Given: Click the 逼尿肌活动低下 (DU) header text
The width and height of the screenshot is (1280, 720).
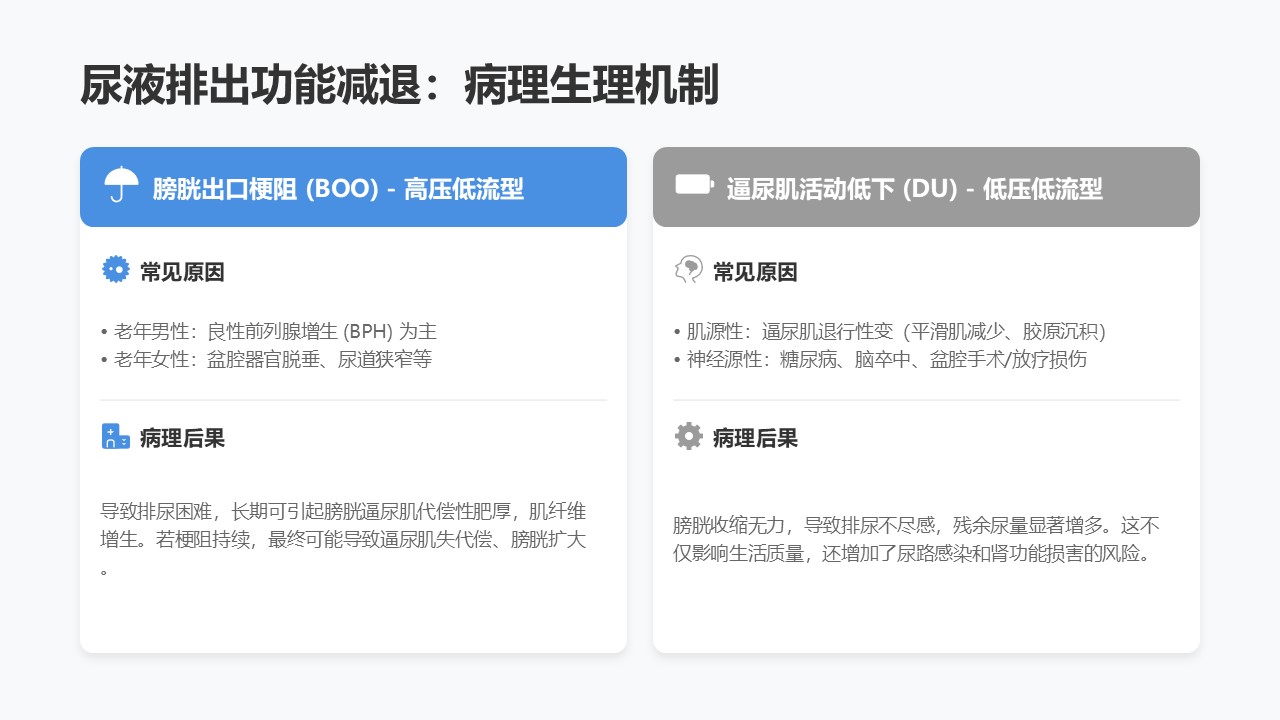Looking at the screenshot, I should point(914,188).
